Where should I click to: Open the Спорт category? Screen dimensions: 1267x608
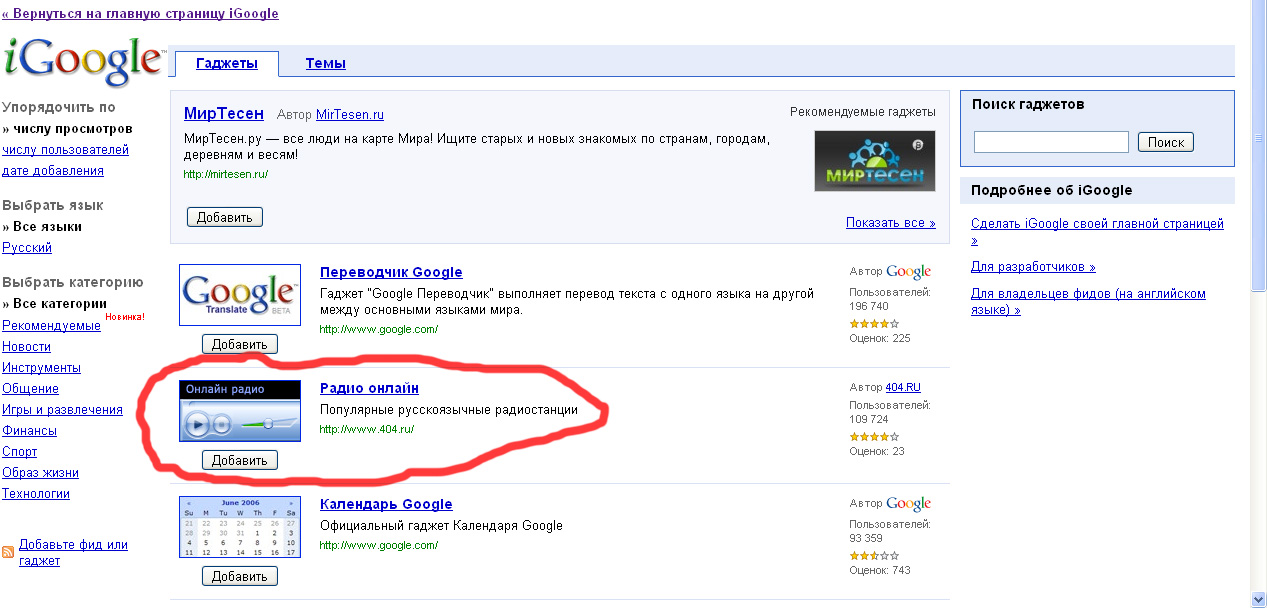19,452
